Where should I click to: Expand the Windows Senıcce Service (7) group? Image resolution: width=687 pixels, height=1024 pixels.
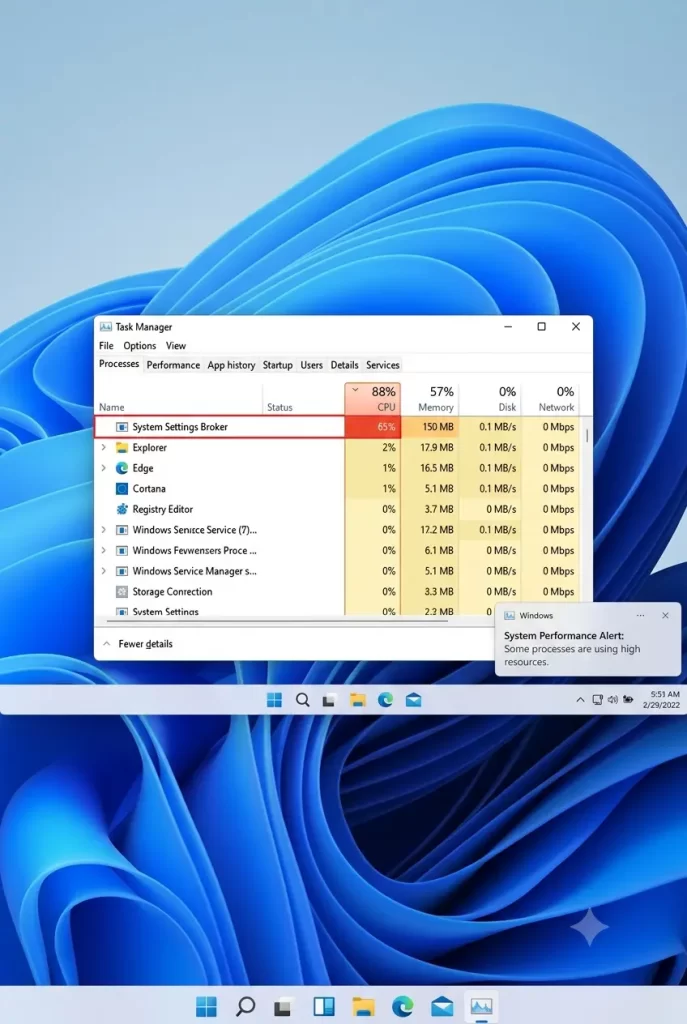pyautogui.click(x=104, y=530)
